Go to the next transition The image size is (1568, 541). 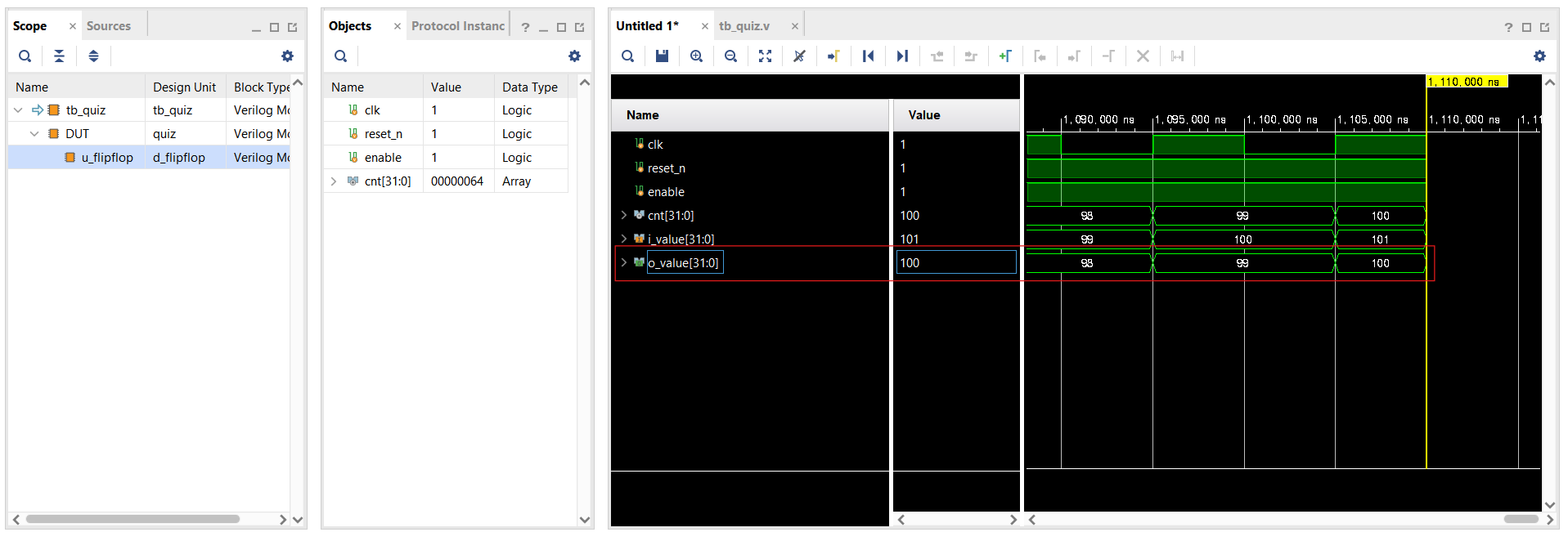(971, 56)
